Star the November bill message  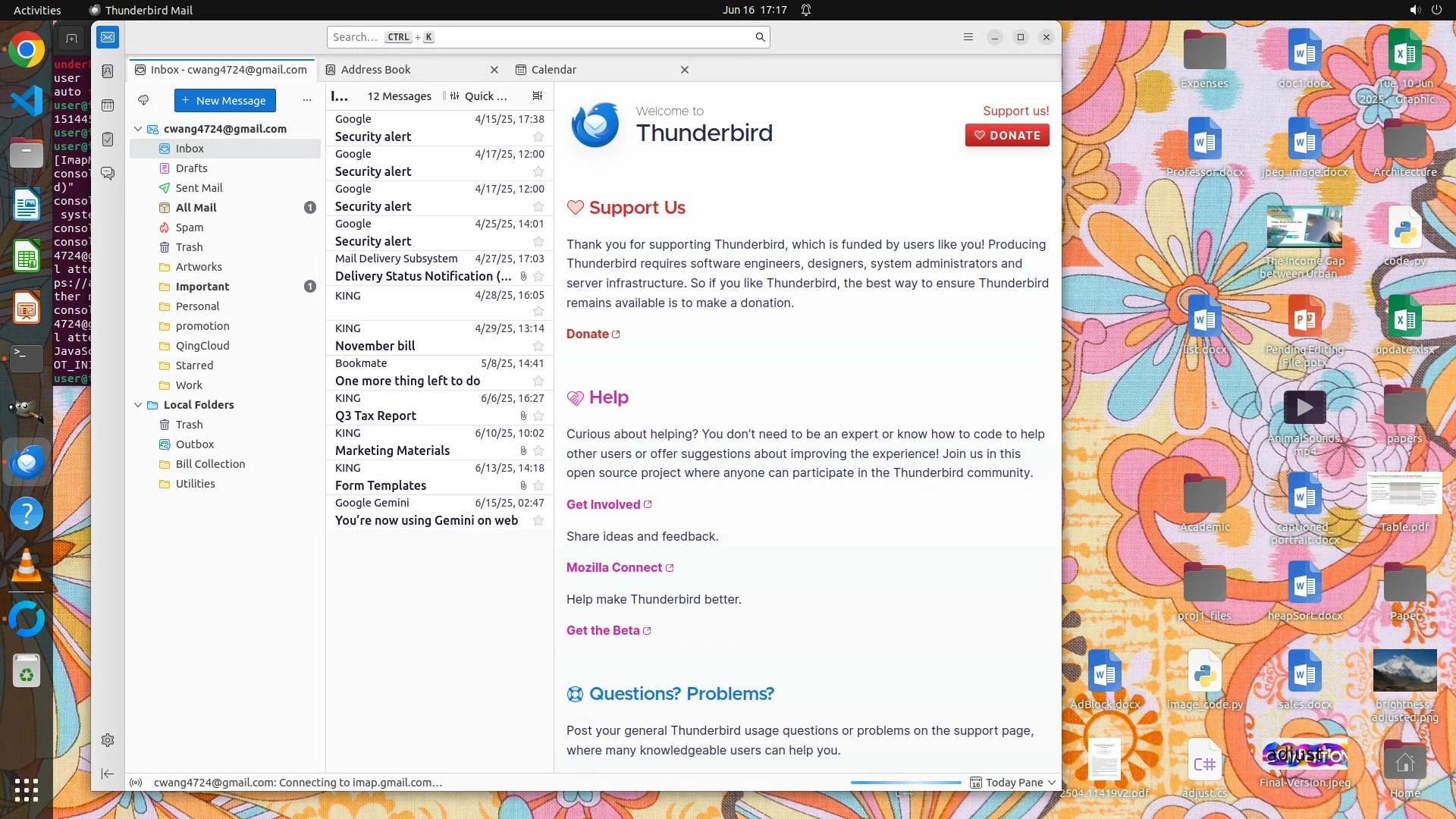pyautogui.click(x=538, y=347)
